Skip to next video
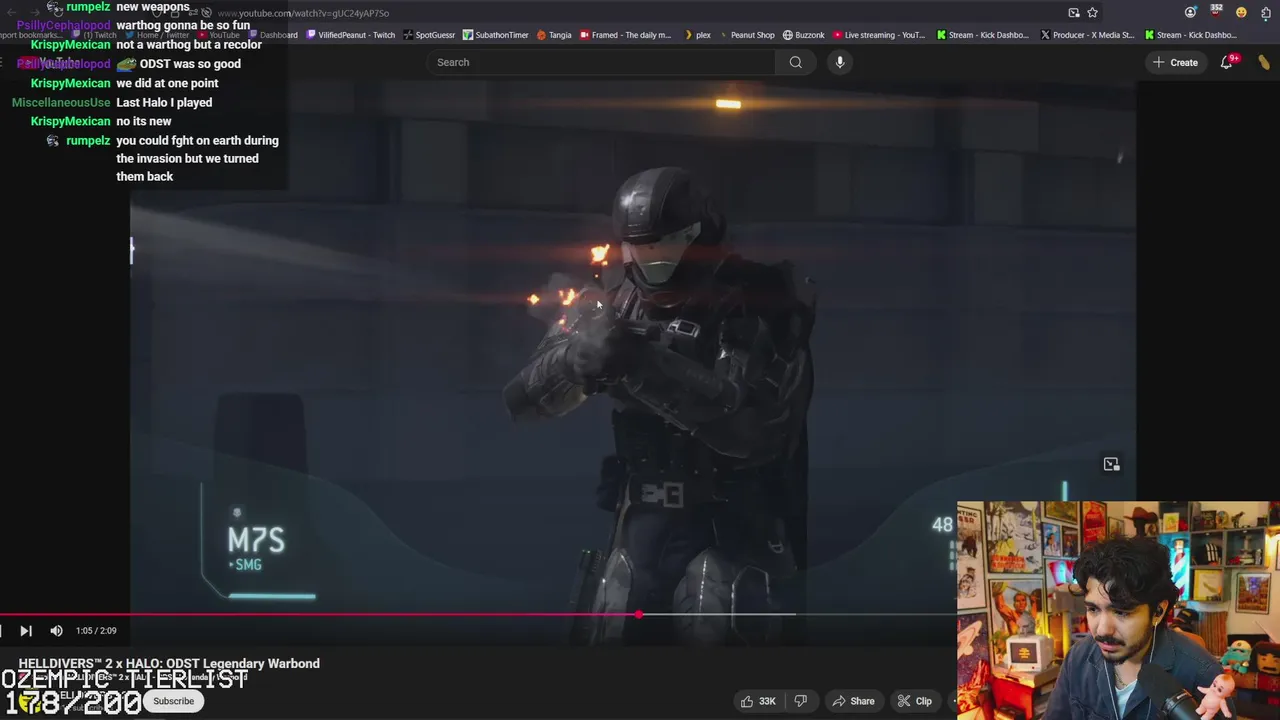Viewport: 1280px width, 720px height. click(x=25, y=631)
